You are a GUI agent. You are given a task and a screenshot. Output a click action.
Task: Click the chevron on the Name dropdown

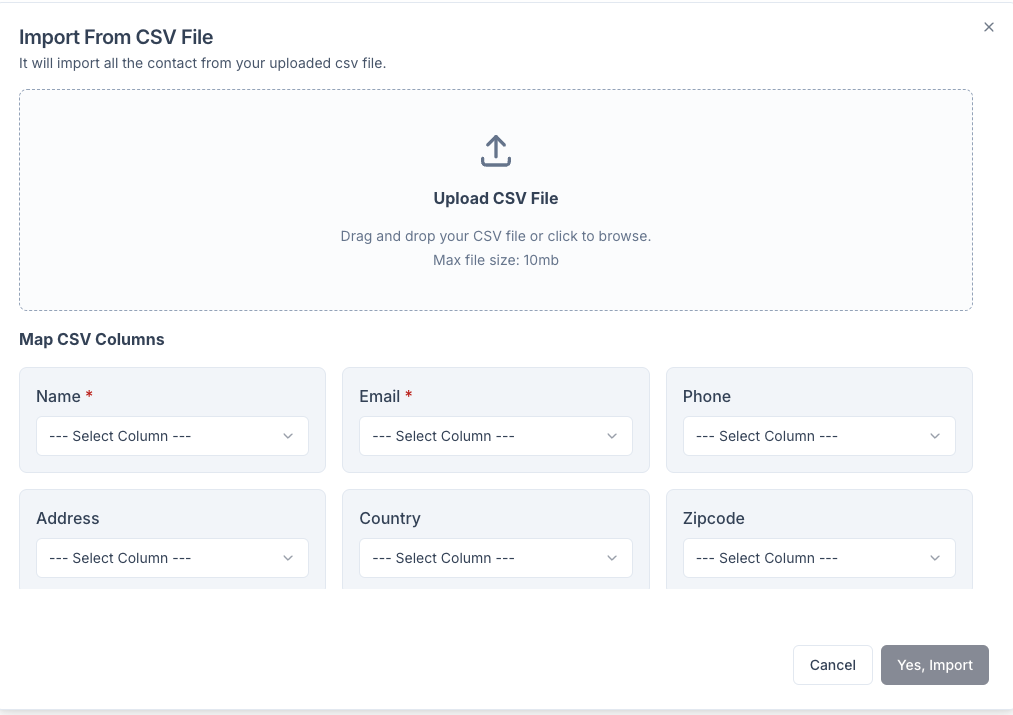coord(288,436)
